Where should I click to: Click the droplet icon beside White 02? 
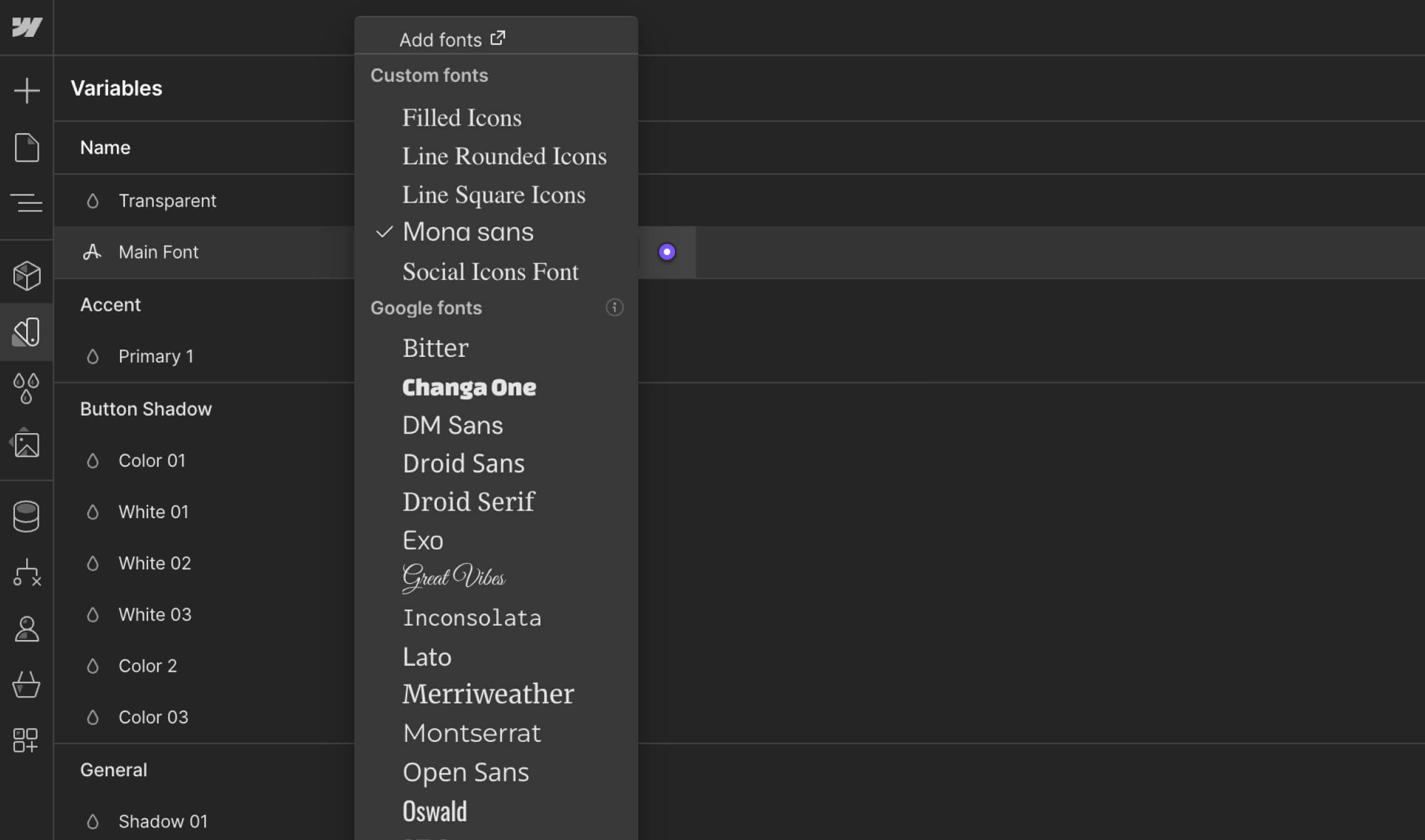pyautogui.click(x=92, y=563)
